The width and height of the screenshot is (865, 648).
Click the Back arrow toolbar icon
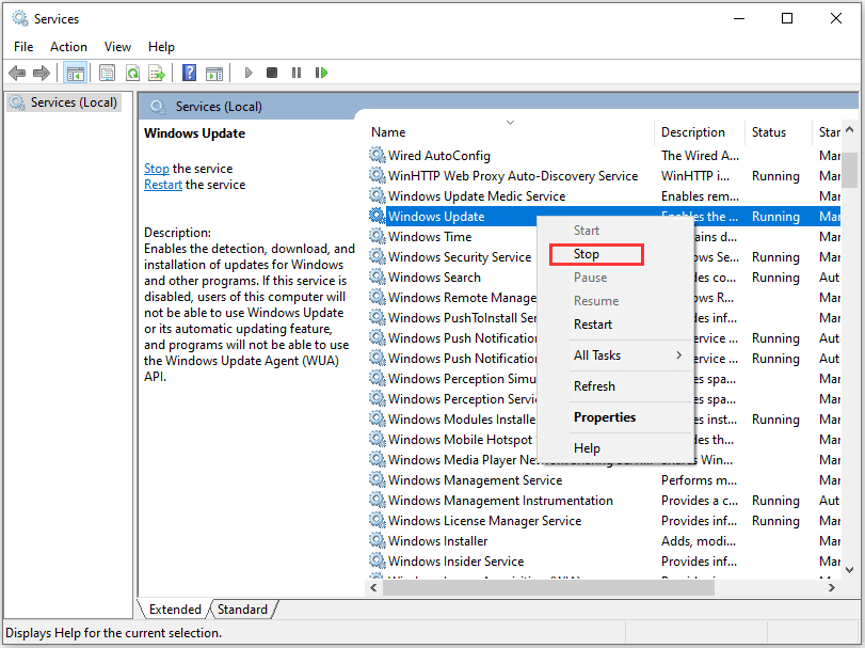(x=17, y=73)
